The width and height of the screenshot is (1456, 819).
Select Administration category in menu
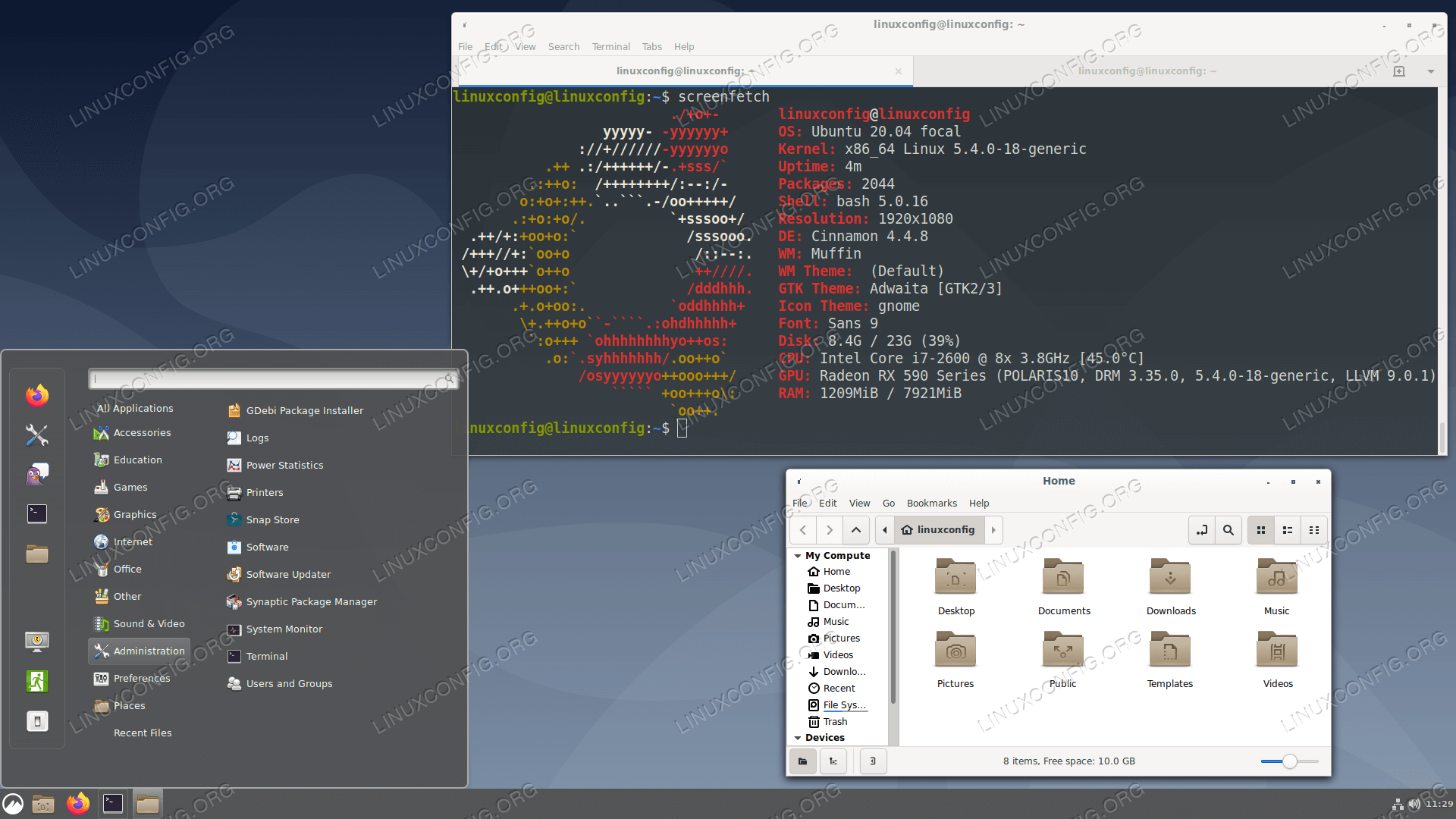pyautogui.click(x=140, y=651)
